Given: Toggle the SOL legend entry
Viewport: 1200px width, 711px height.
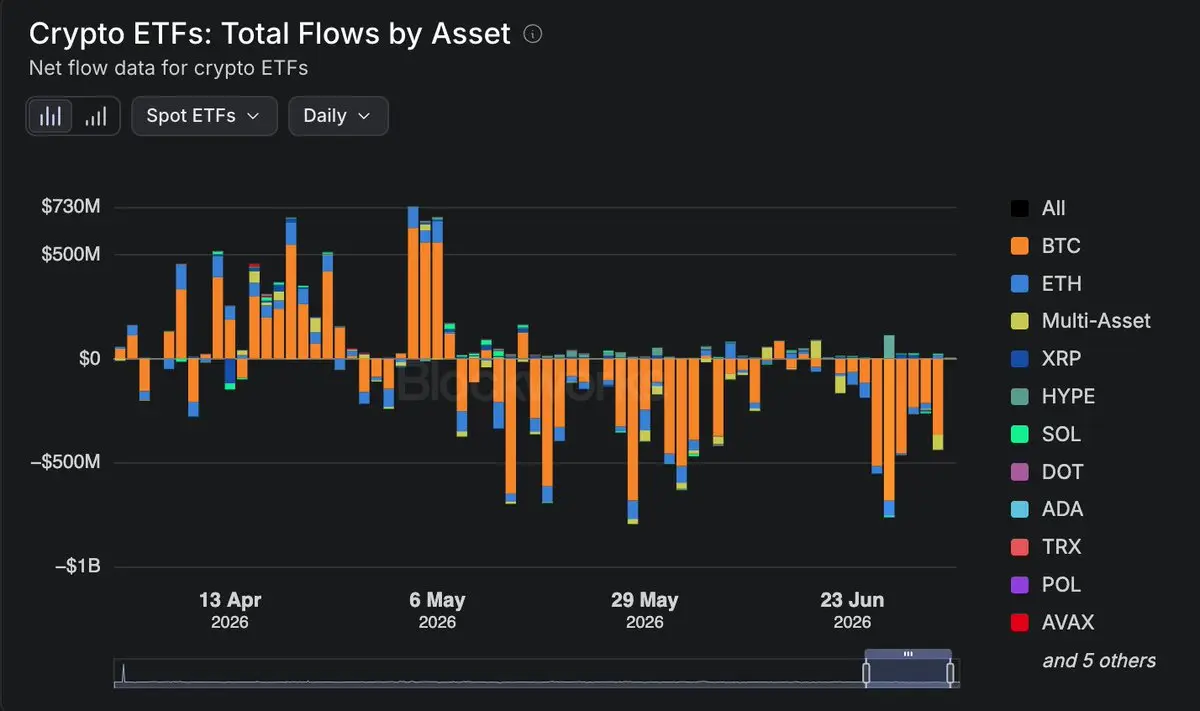Looking at the screenshot, I should click(1046, 434).
